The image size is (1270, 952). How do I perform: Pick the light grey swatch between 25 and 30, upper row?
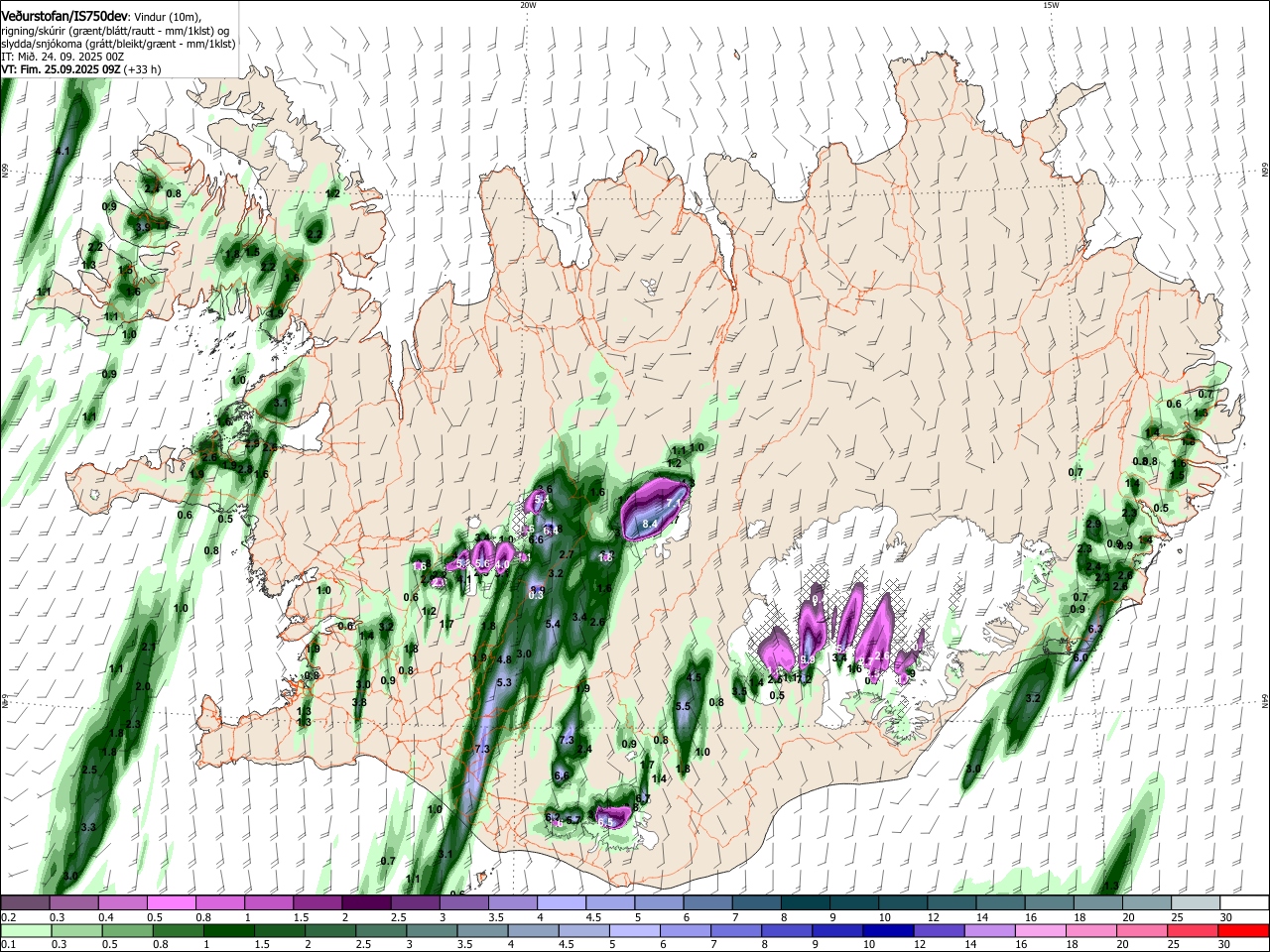pyautogui.click(x=1195, y=903)
